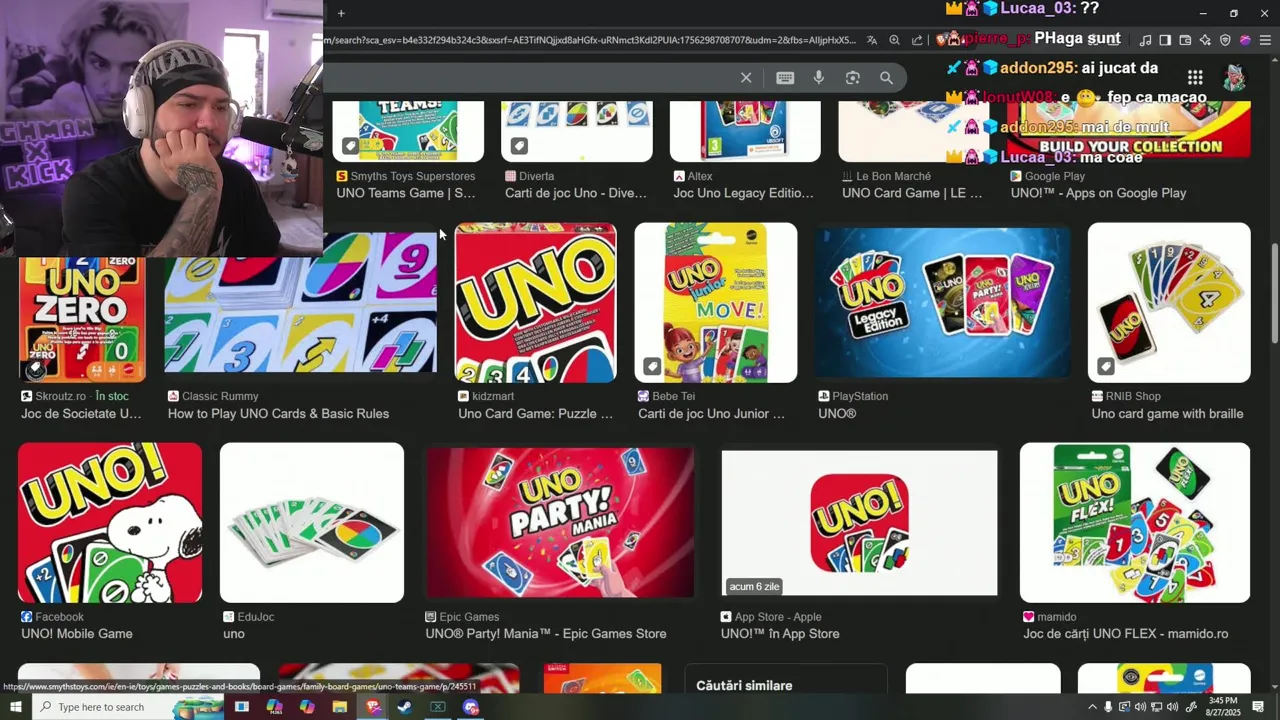Click the translate page icon in the address bar

pyautogui.click(x=872, y=40)
